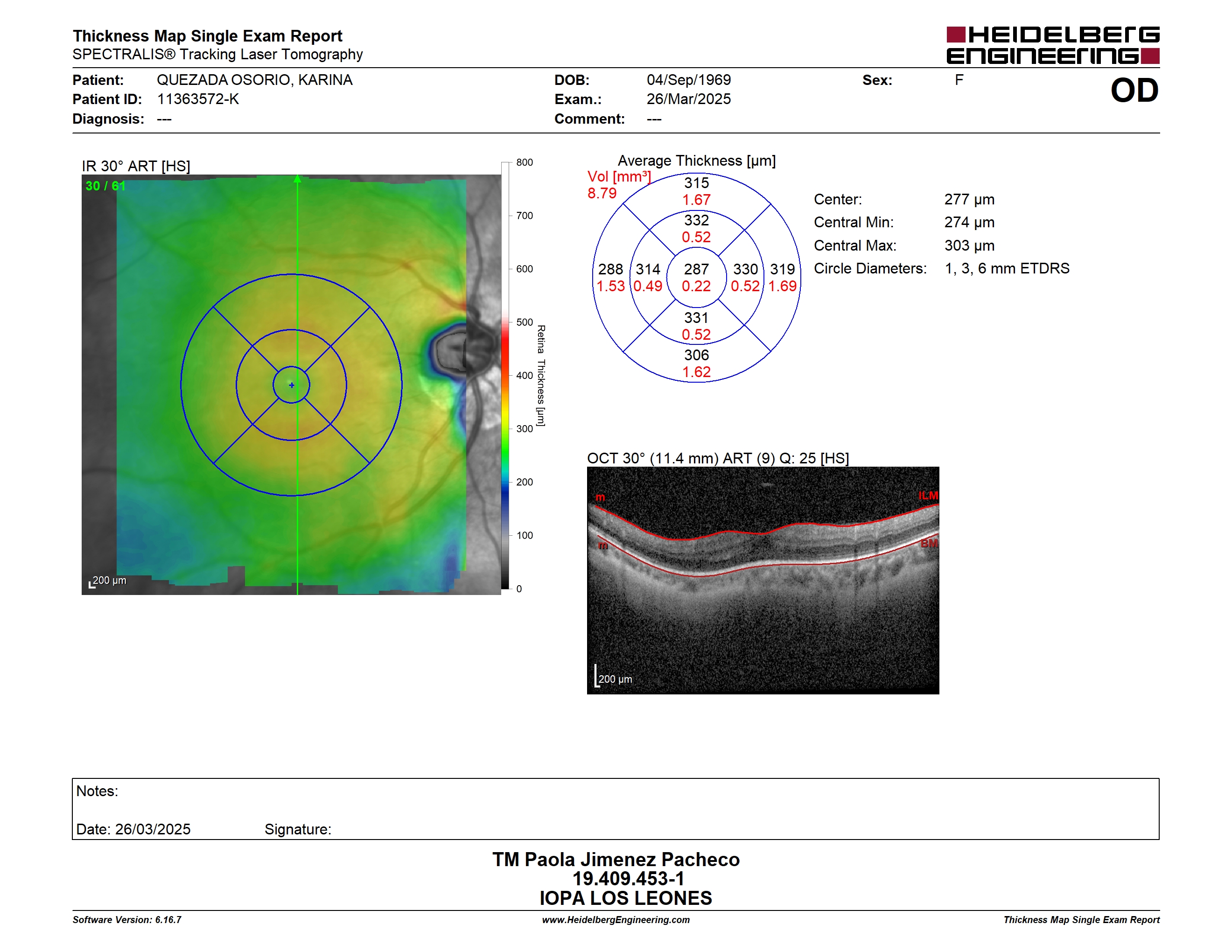Click the inner nasal thickness 330
Viewport: 1232px width, 952px height.
tap(745, 270)
